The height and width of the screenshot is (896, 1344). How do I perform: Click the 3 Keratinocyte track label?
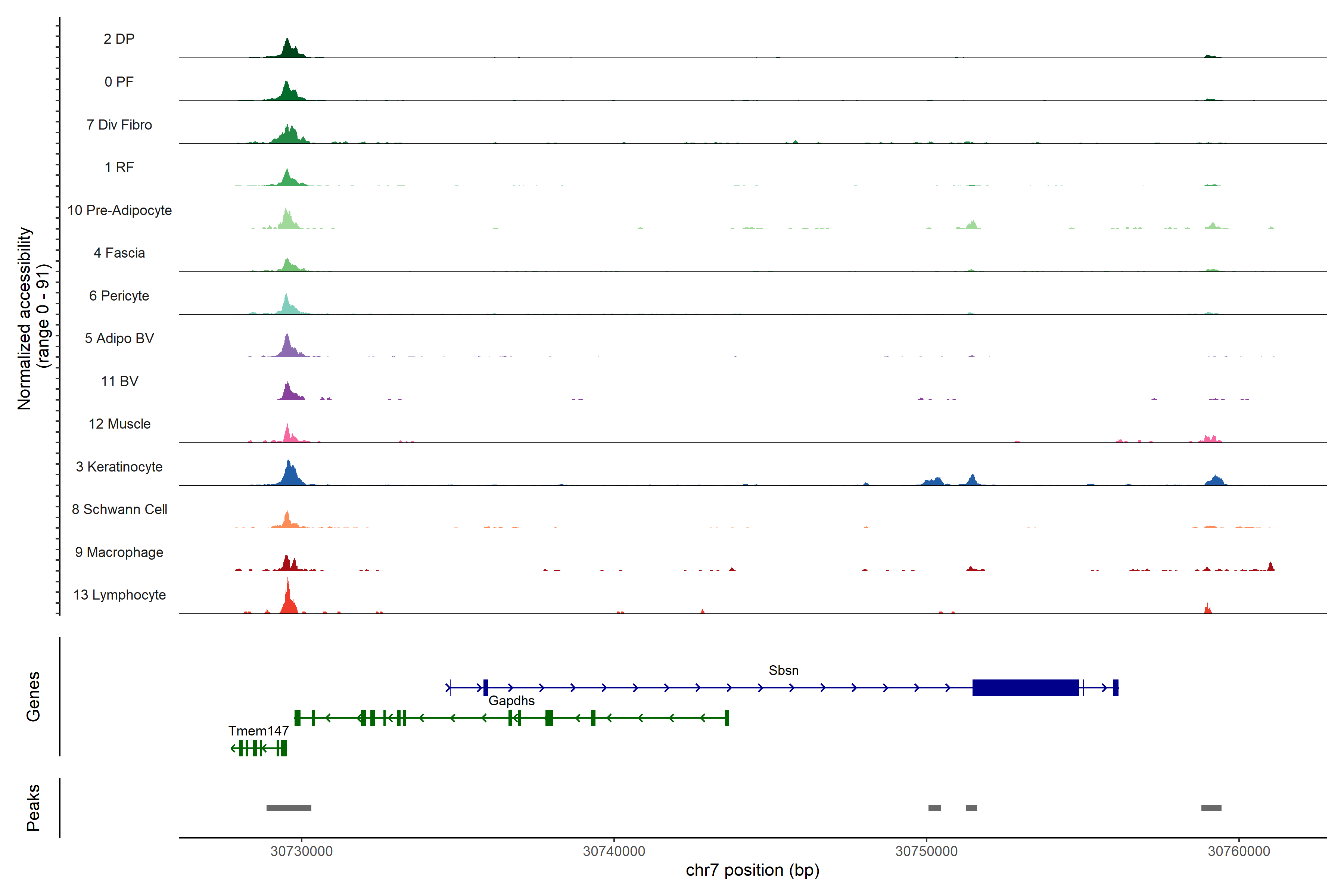click(x=119, y=467)
